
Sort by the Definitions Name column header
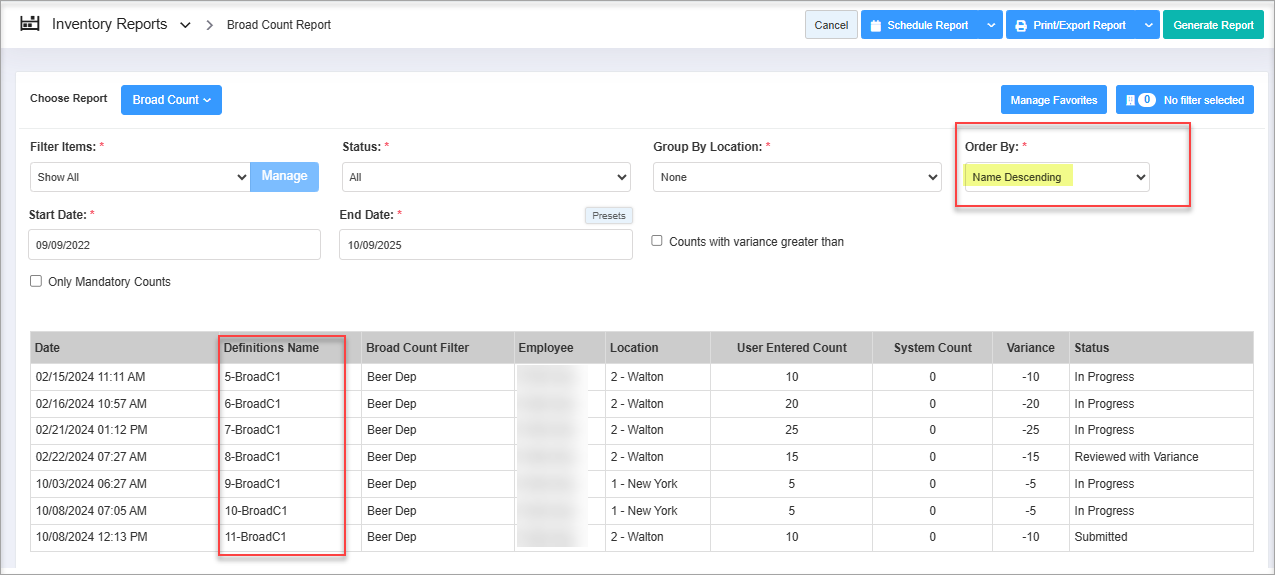[x=272, y=348]
